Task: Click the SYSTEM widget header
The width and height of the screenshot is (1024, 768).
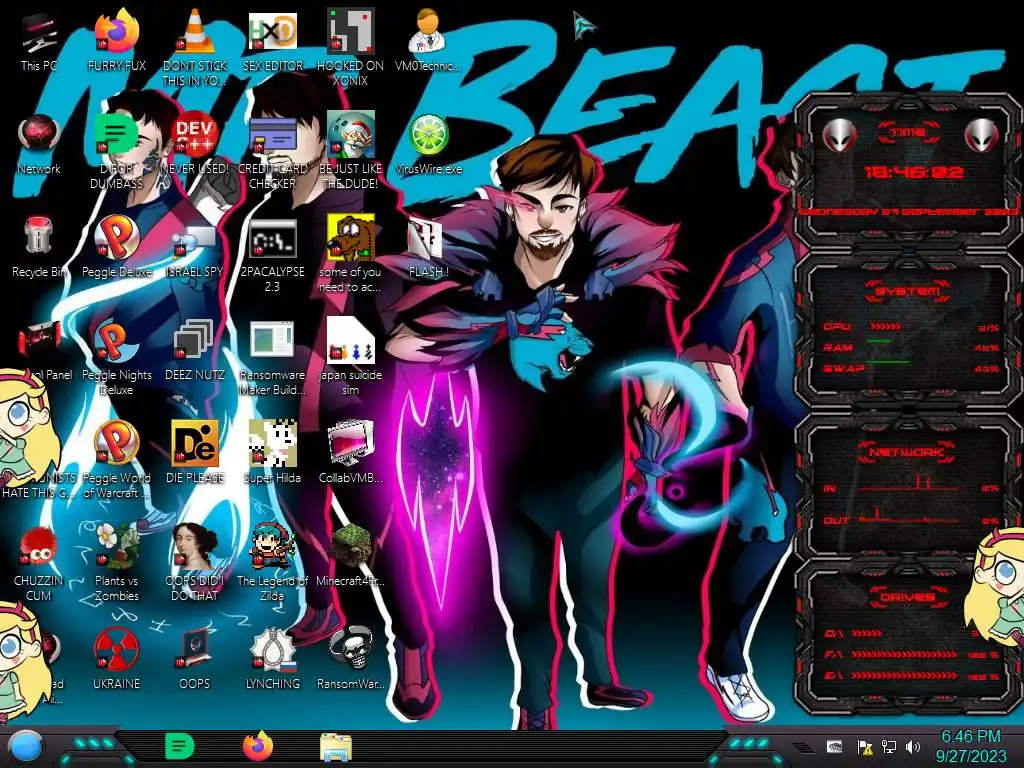Action: 908,291
